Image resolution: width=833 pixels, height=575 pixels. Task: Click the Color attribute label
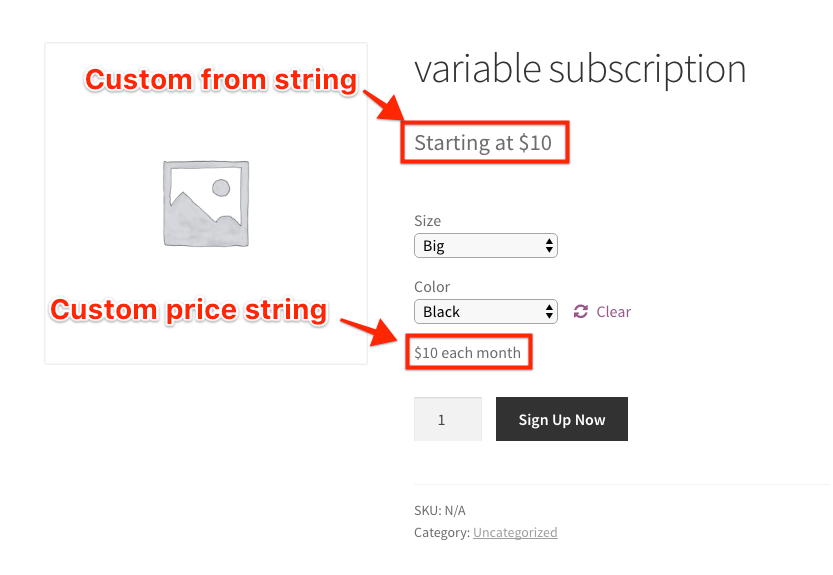pos(432,287)
